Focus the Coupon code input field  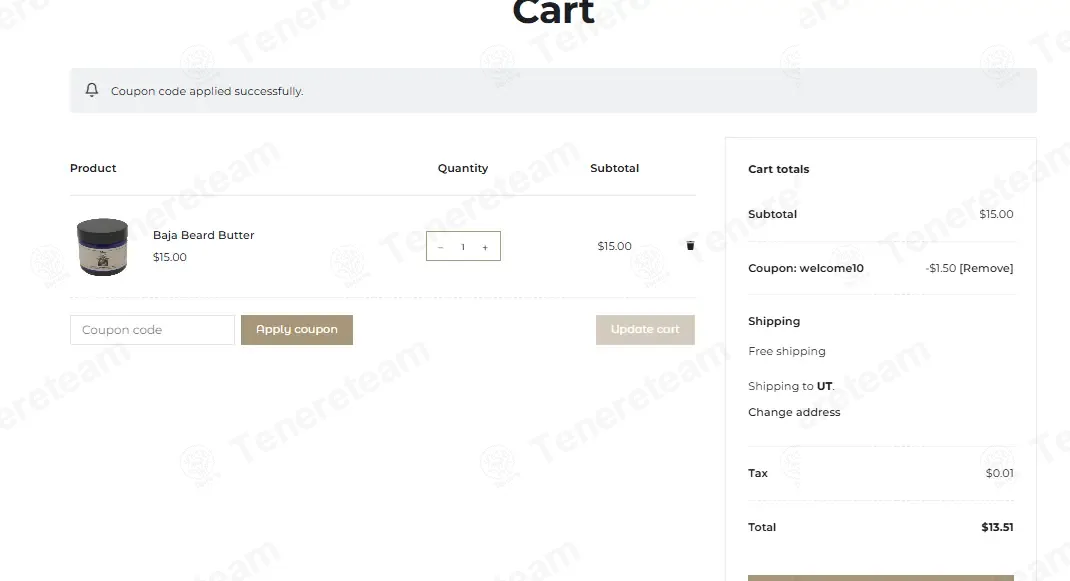coord(152,330)
